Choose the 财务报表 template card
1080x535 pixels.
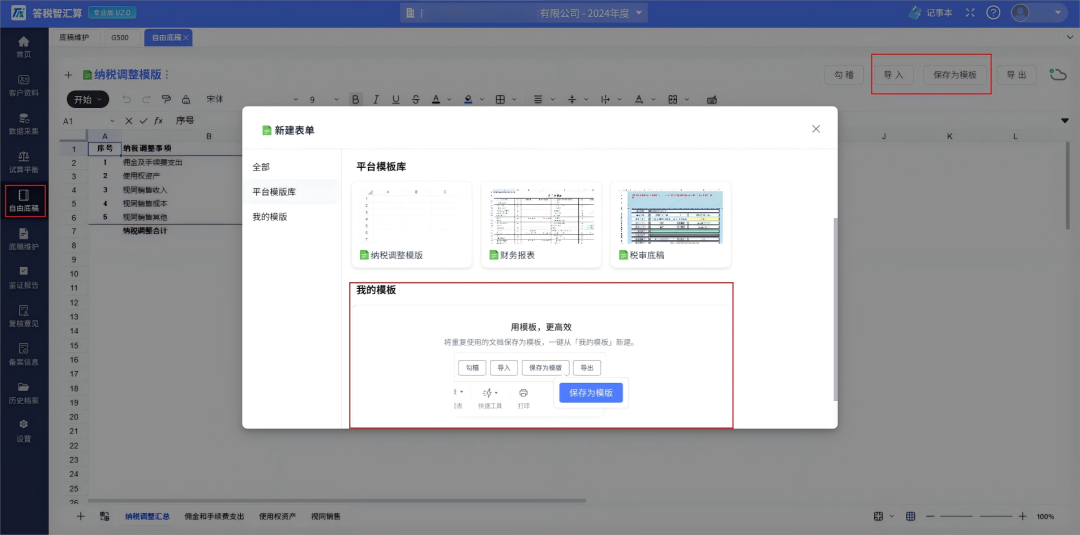541,224
